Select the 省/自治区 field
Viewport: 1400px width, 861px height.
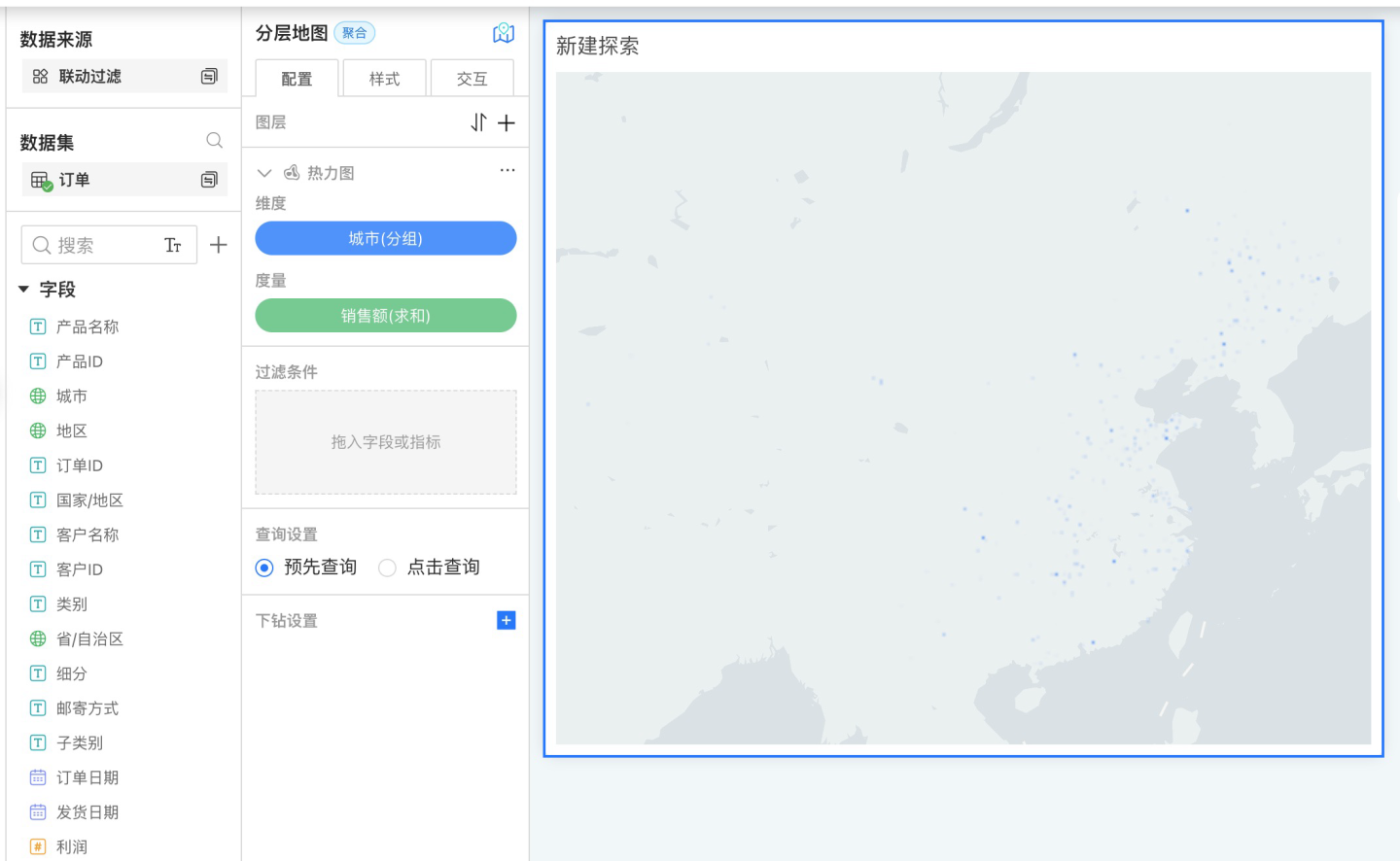pyautogui.click(x=89, y=638)
